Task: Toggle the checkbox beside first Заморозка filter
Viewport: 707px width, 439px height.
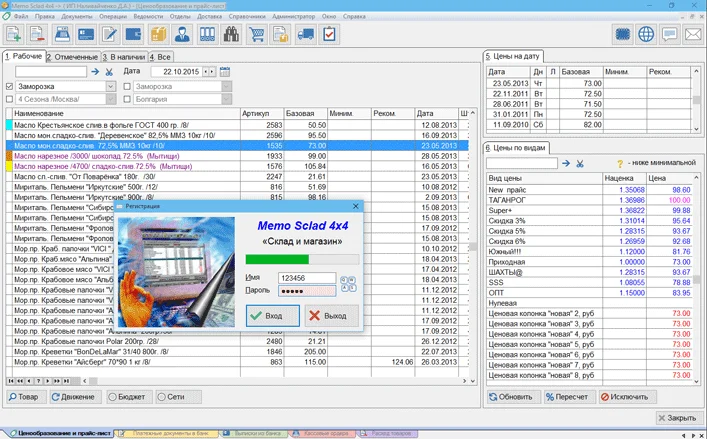Action: tap(10, 86)
